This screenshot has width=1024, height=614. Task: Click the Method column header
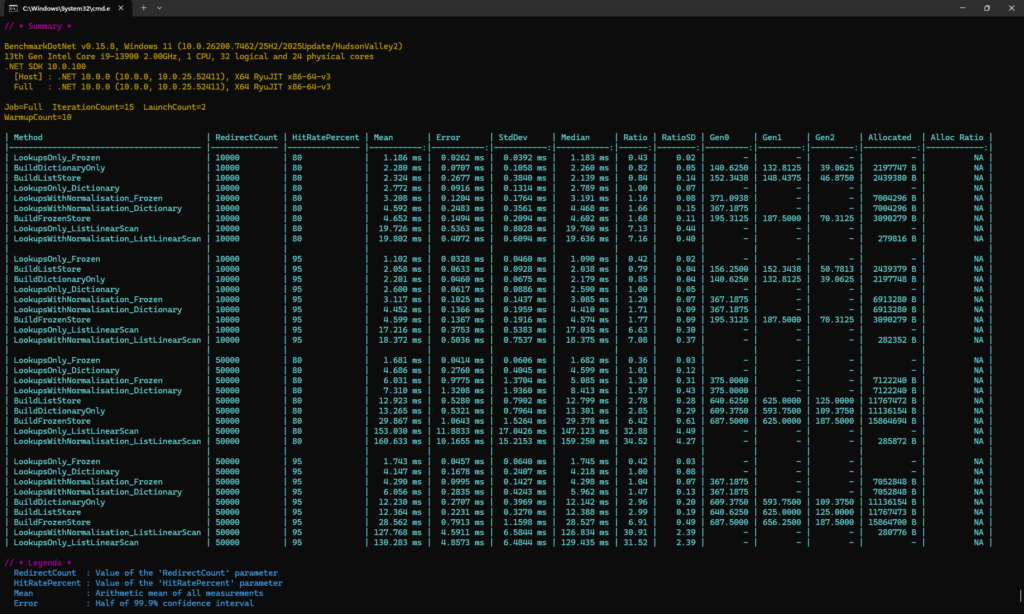30,137
